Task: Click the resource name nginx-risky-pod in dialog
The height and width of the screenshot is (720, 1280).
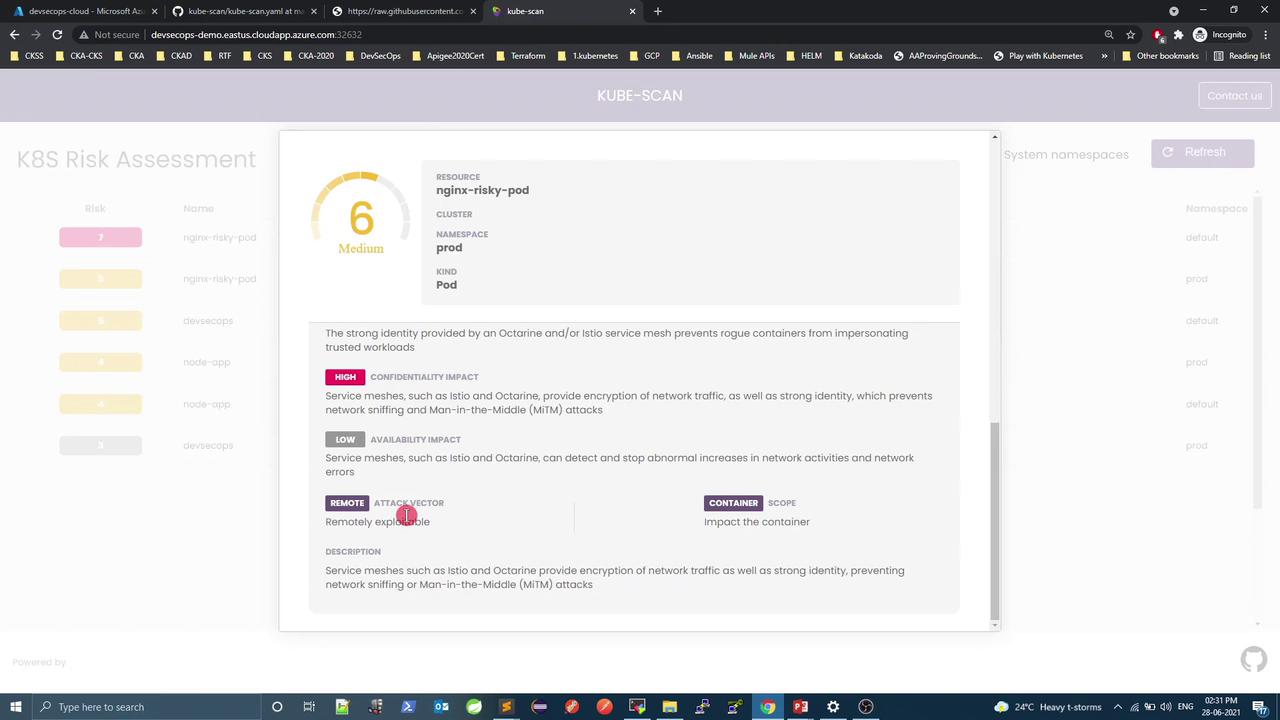Action: pyautogui.click(x=482, y=190)
